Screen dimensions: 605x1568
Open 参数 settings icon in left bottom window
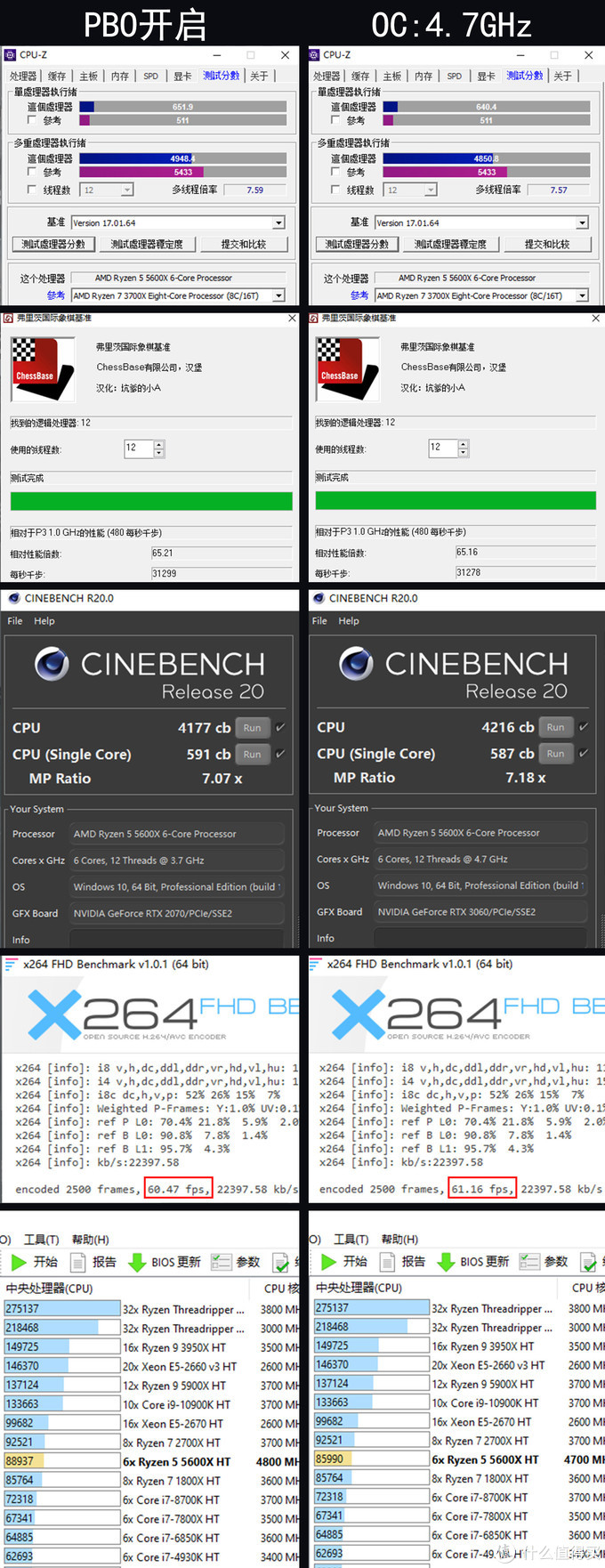tap(222, 1262)
